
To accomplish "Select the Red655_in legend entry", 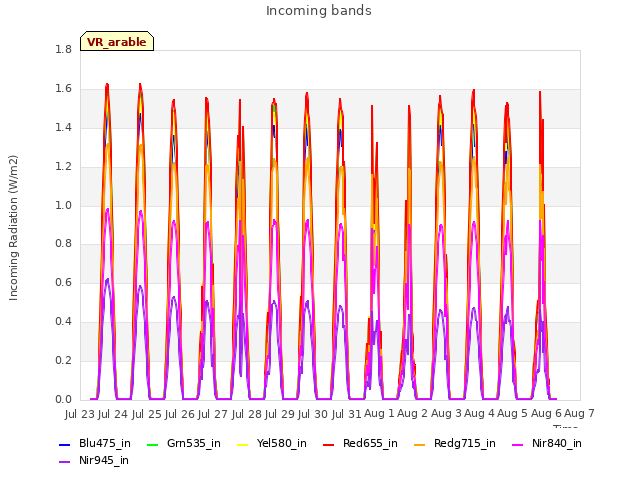I will (360, 444).
